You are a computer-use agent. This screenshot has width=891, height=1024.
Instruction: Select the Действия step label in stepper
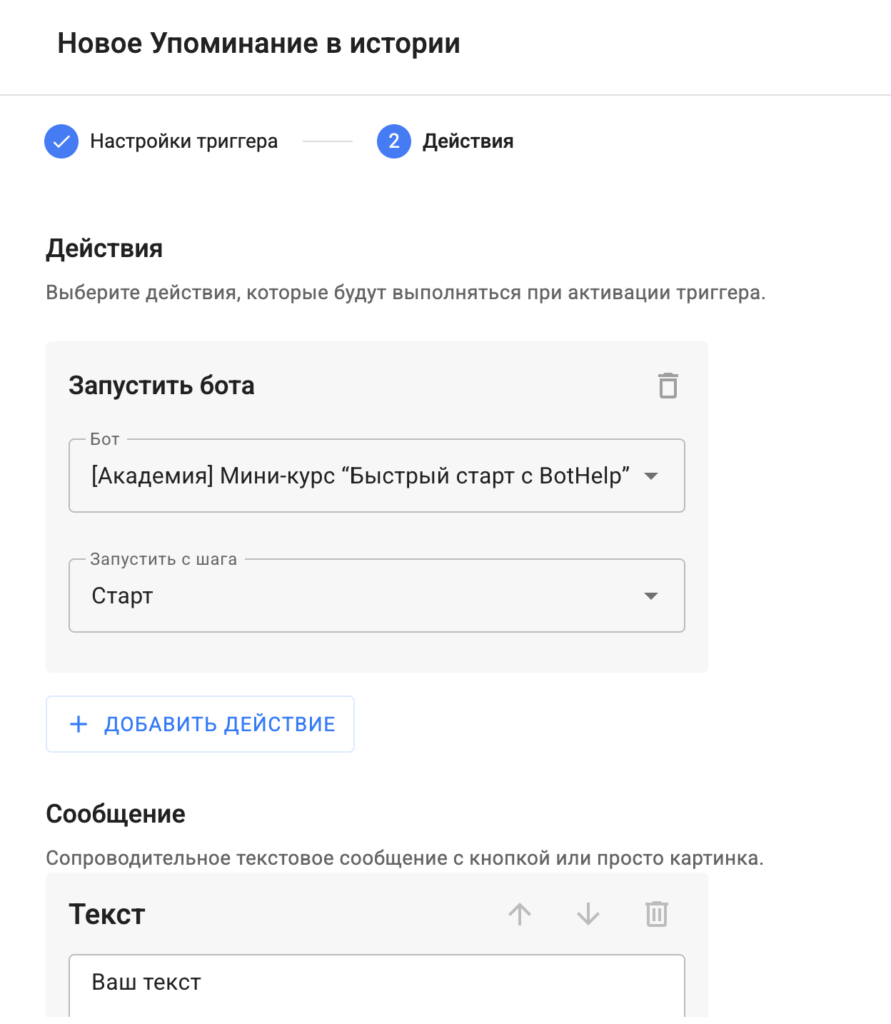(468, 142)
